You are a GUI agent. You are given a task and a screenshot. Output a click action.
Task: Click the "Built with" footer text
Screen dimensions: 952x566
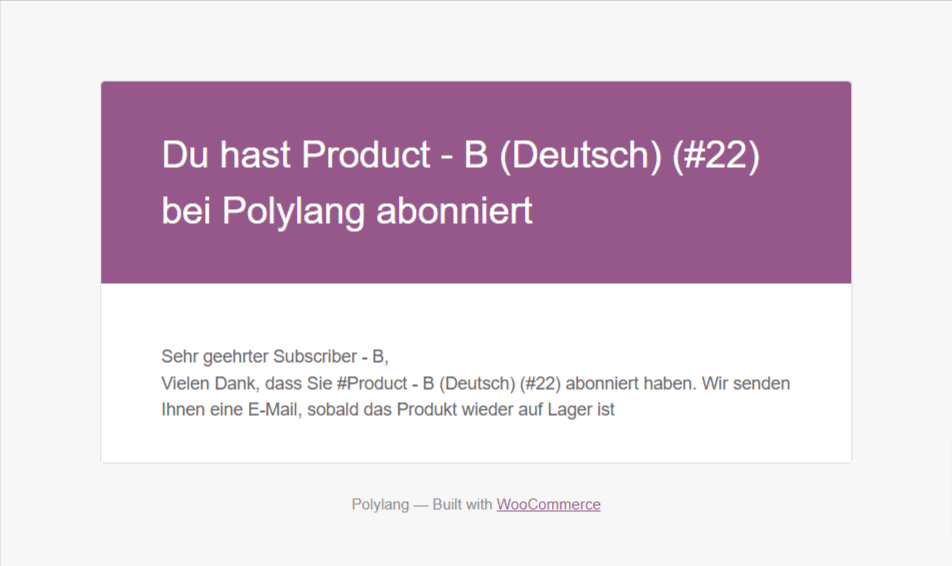click(x=462, y=505)
